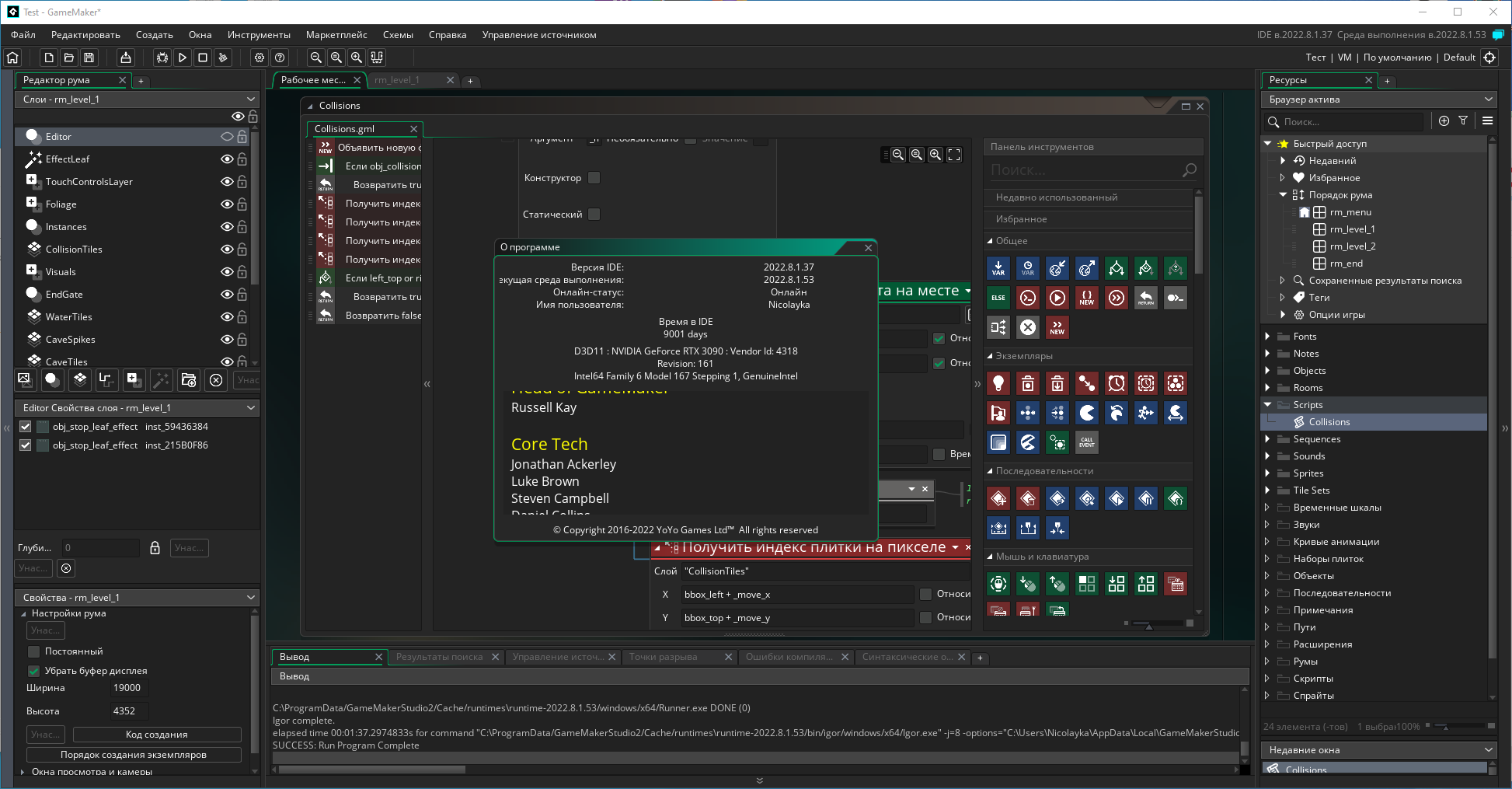
Task: Expand the Objects folder in resources
Action: [1267, 371]
